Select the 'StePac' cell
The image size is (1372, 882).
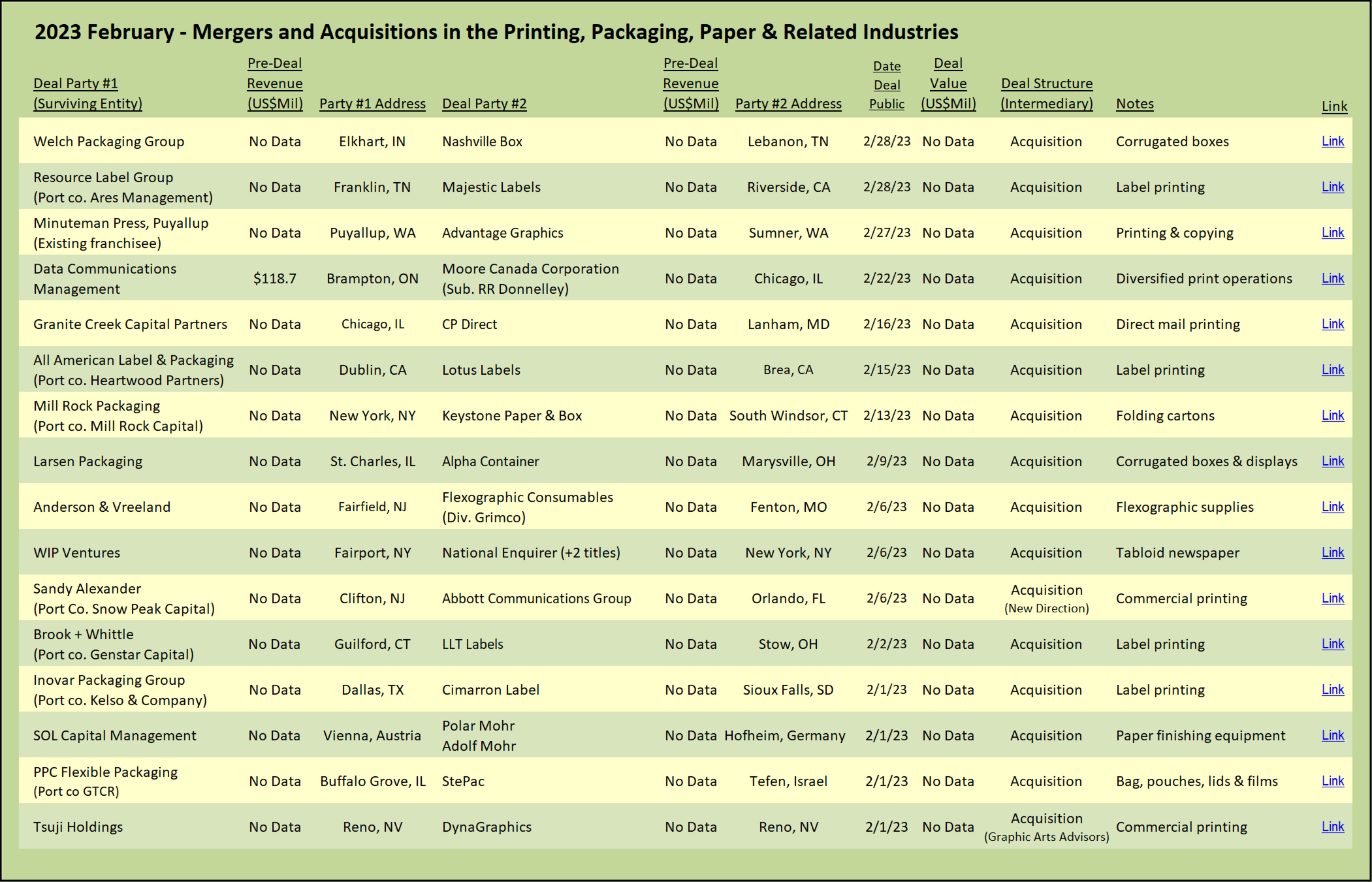coord(463,781)
